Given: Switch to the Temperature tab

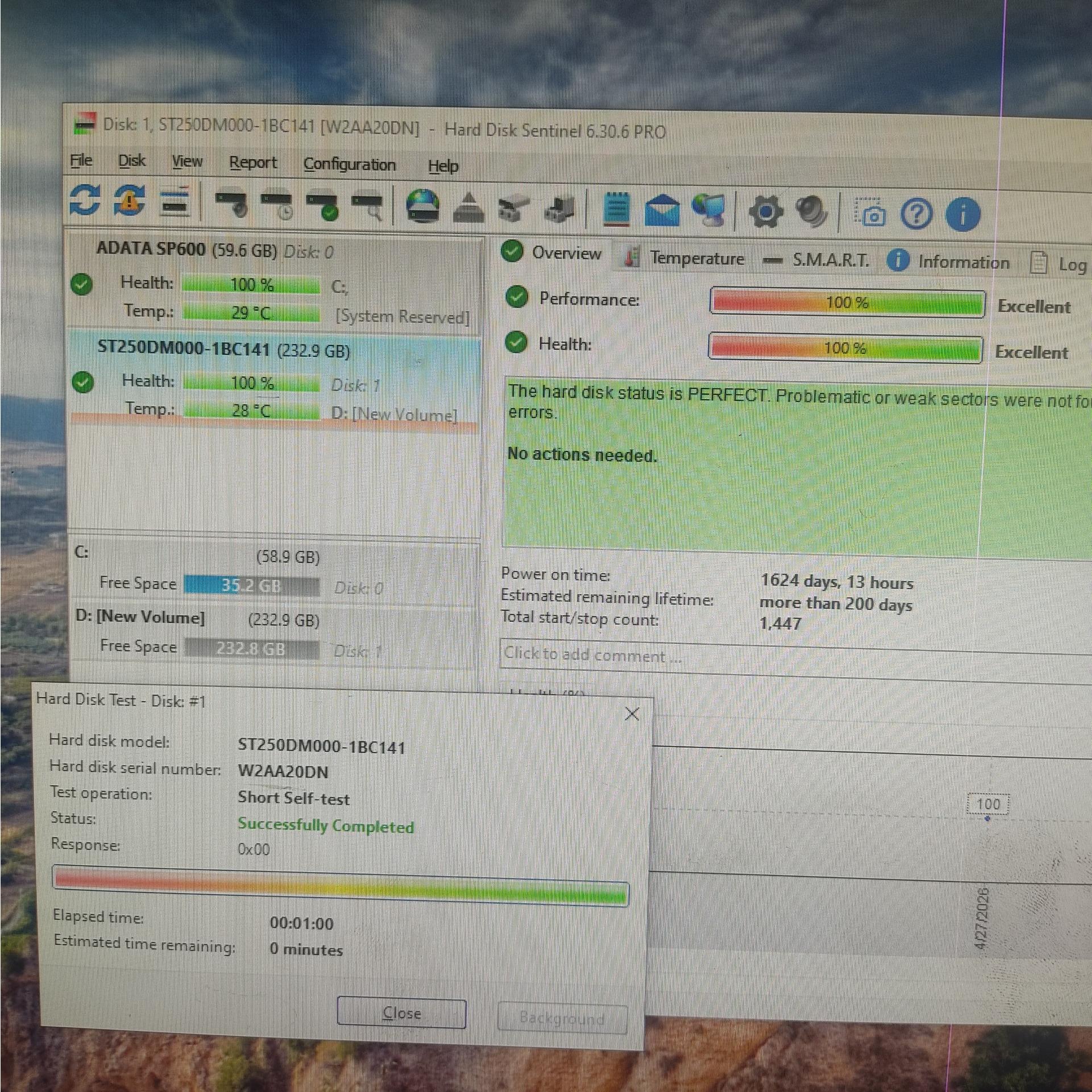Looking at the screenshot, I should coord(685,259).
